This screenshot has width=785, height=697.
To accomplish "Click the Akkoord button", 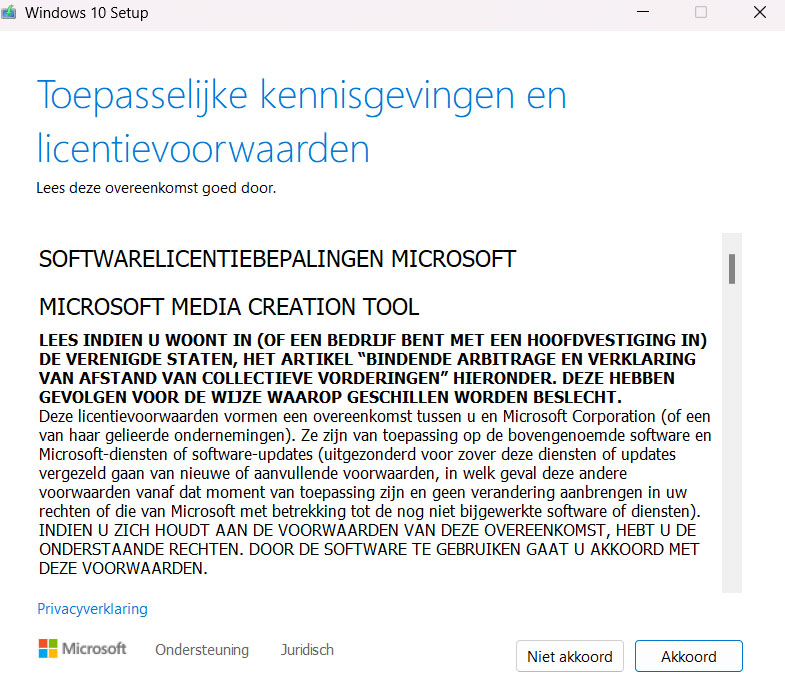I will 688,656.
